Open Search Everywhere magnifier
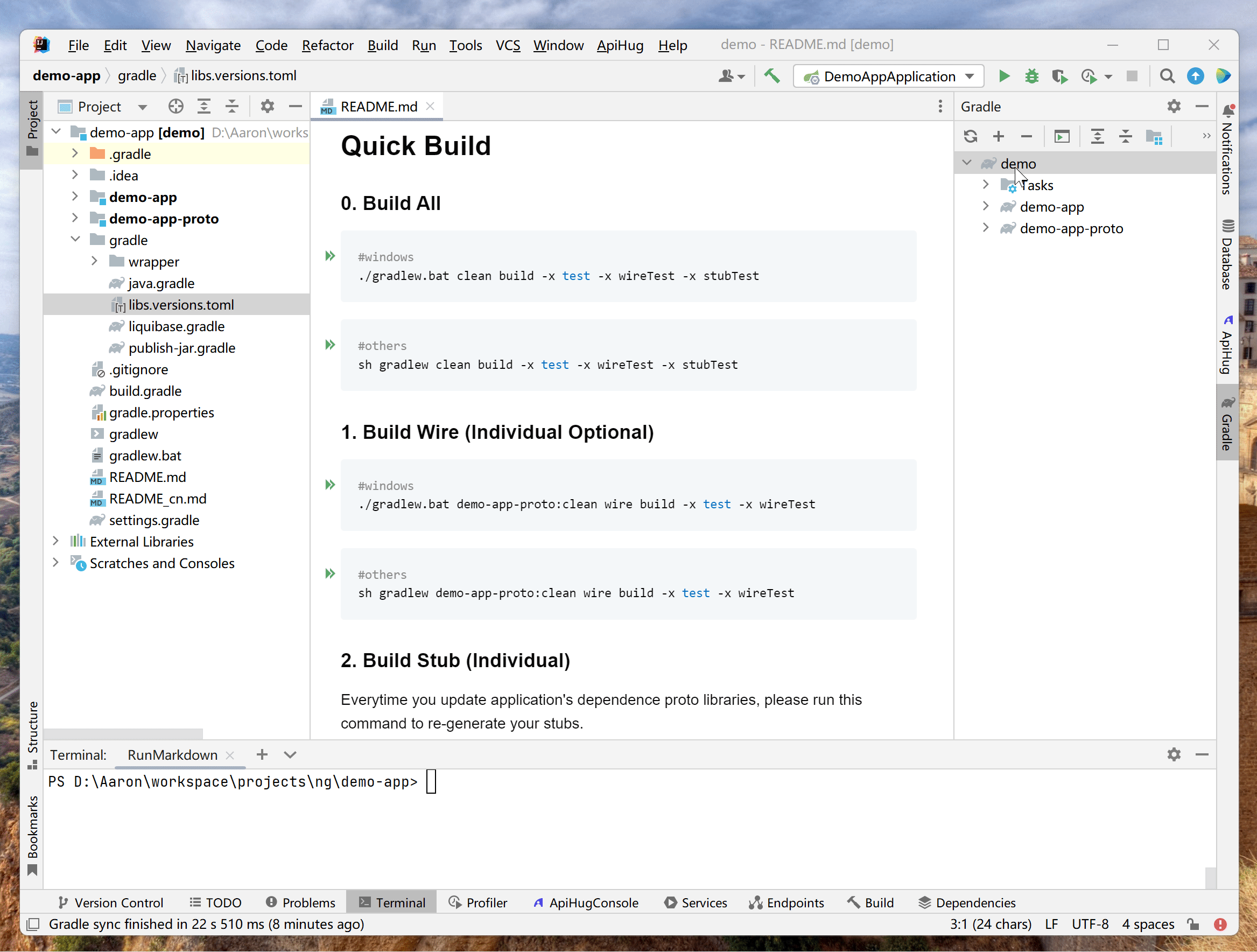This screenshot has width=1257, height=952. [1167, 76]
